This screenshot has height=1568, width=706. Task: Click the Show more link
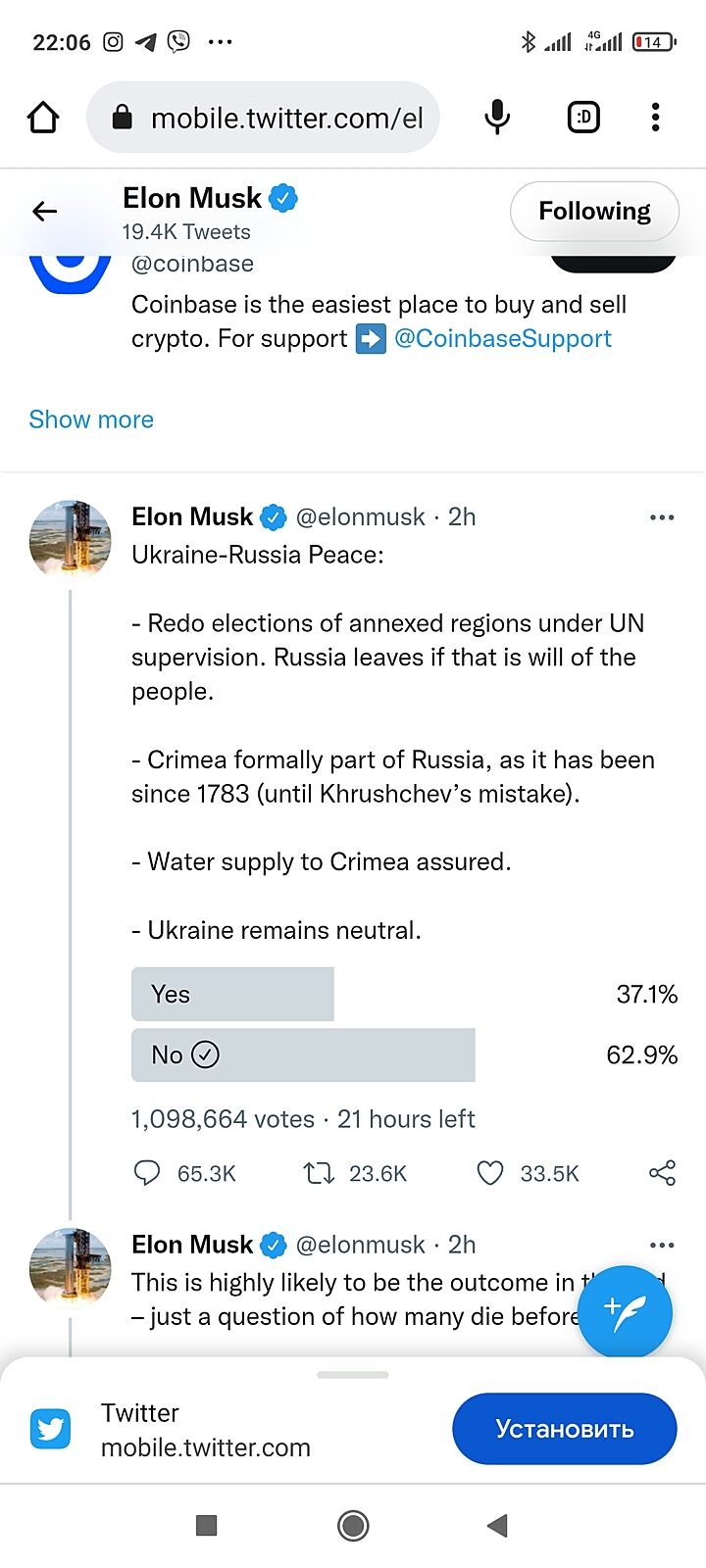point(91,419)
